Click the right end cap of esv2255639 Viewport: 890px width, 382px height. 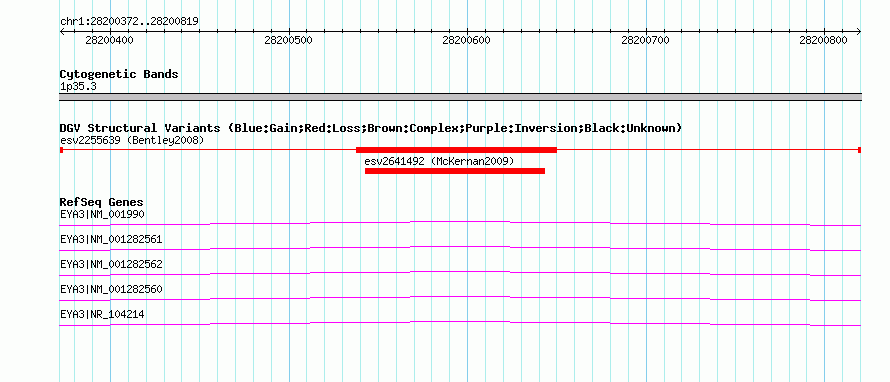click(860, 150)
